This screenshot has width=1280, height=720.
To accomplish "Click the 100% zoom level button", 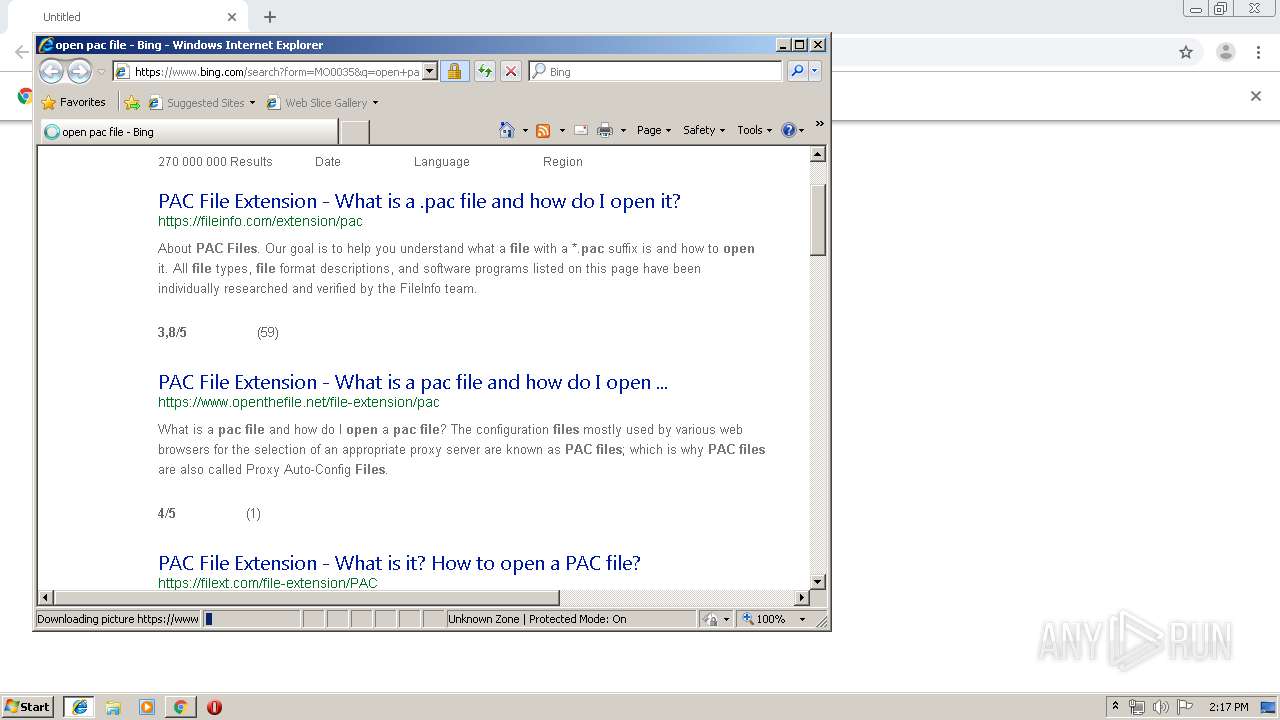I will (x=764, y=619).
